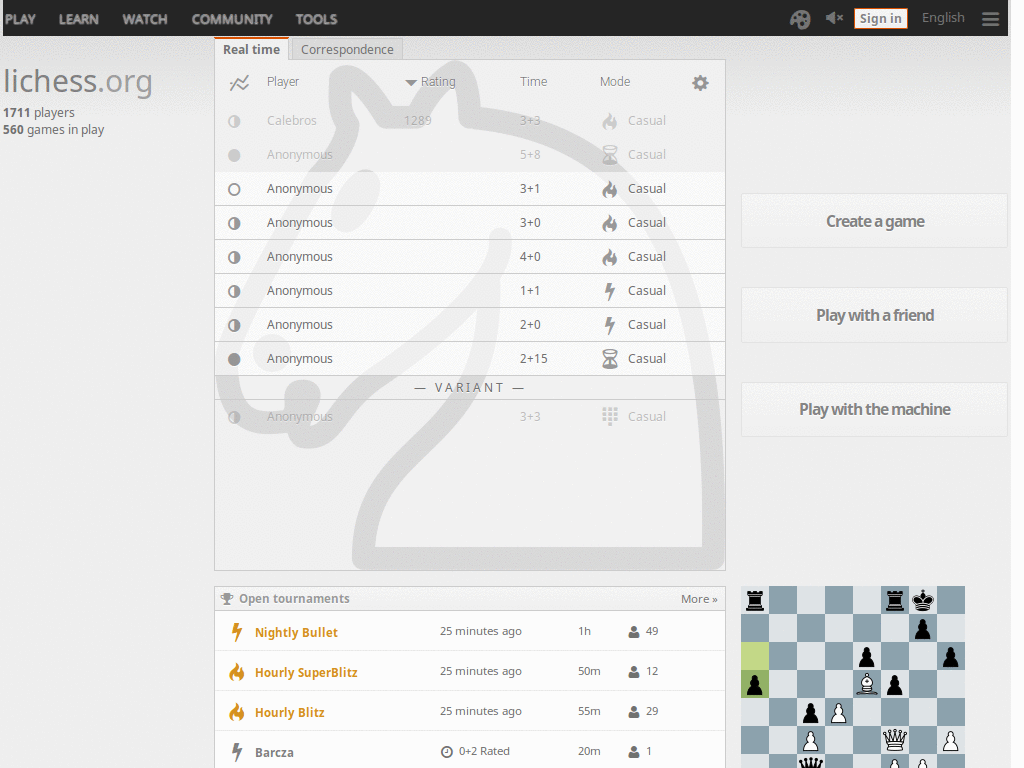Click bullet bolt icon in 1+1 row
1024x768 pixels.
[609, 291]
